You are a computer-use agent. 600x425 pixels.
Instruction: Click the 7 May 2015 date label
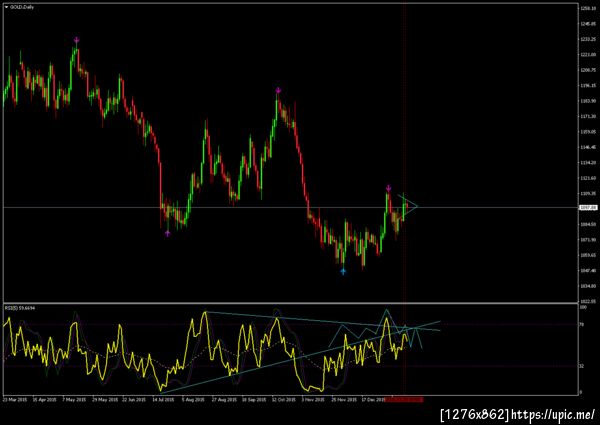click(74, 399)
